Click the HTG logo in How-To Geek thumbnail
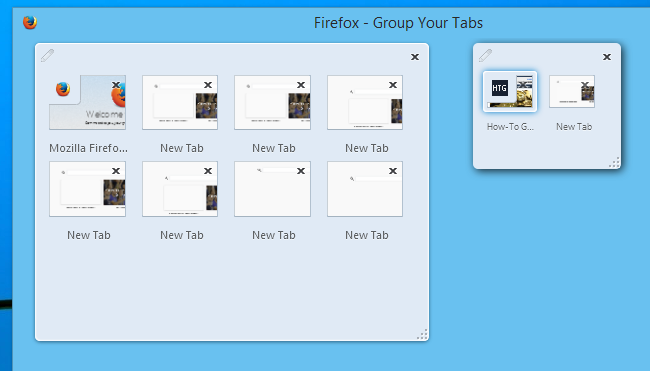The image size is (650, 371). (x=500, y=88)
